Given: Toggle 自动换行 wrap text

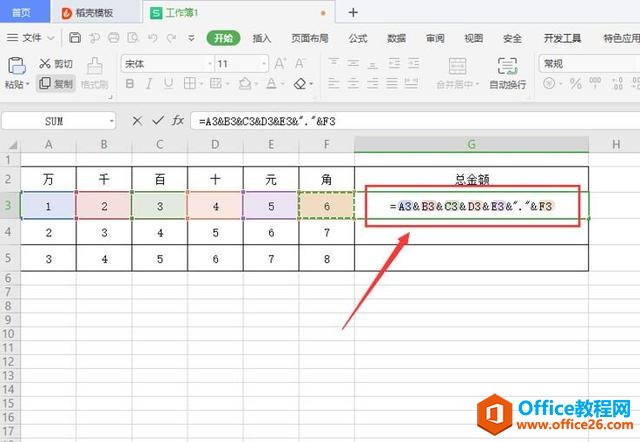Looking at the screenshot, I should (x=507, y=73).
